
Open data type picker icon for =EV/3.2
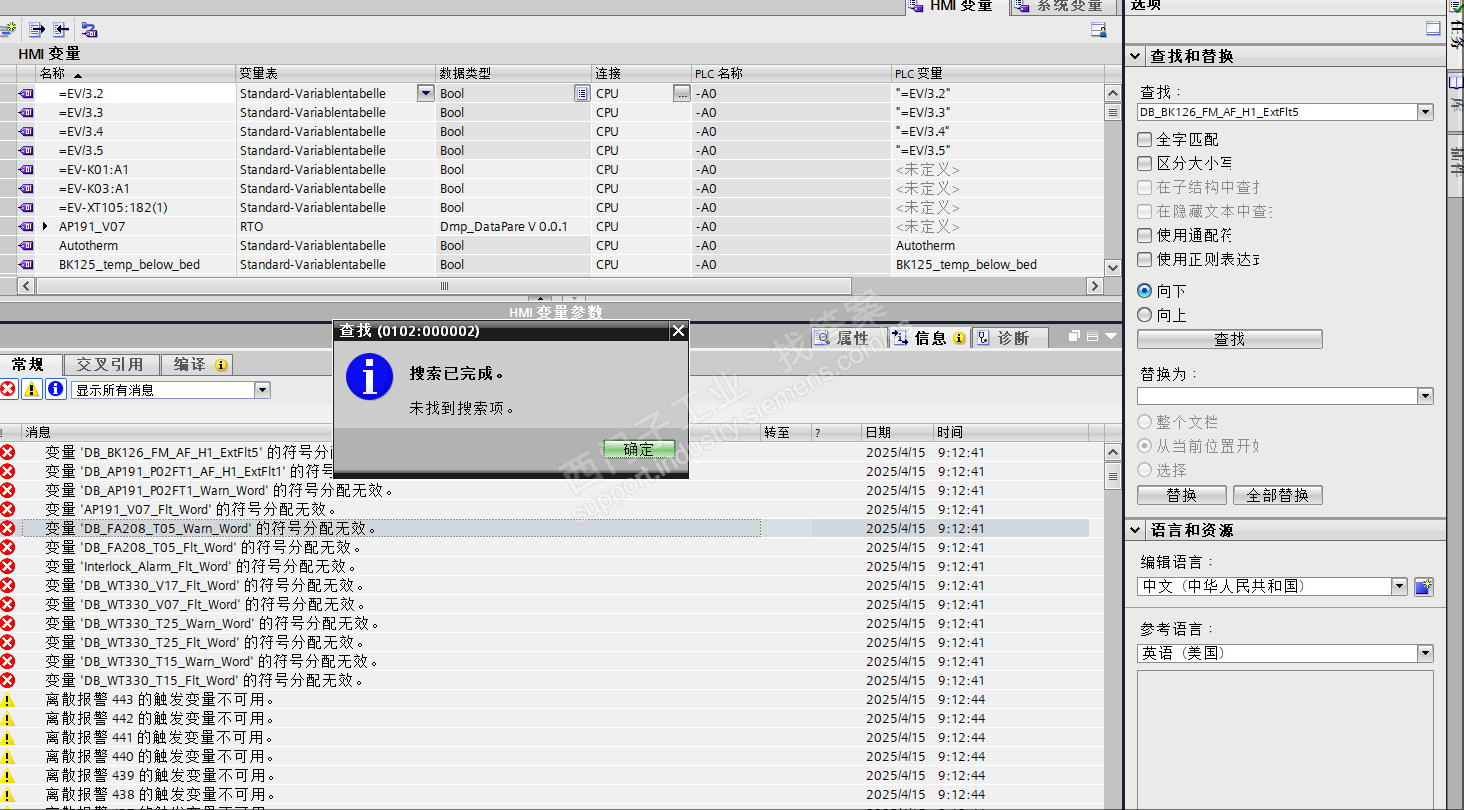click(x=582, y=93)
